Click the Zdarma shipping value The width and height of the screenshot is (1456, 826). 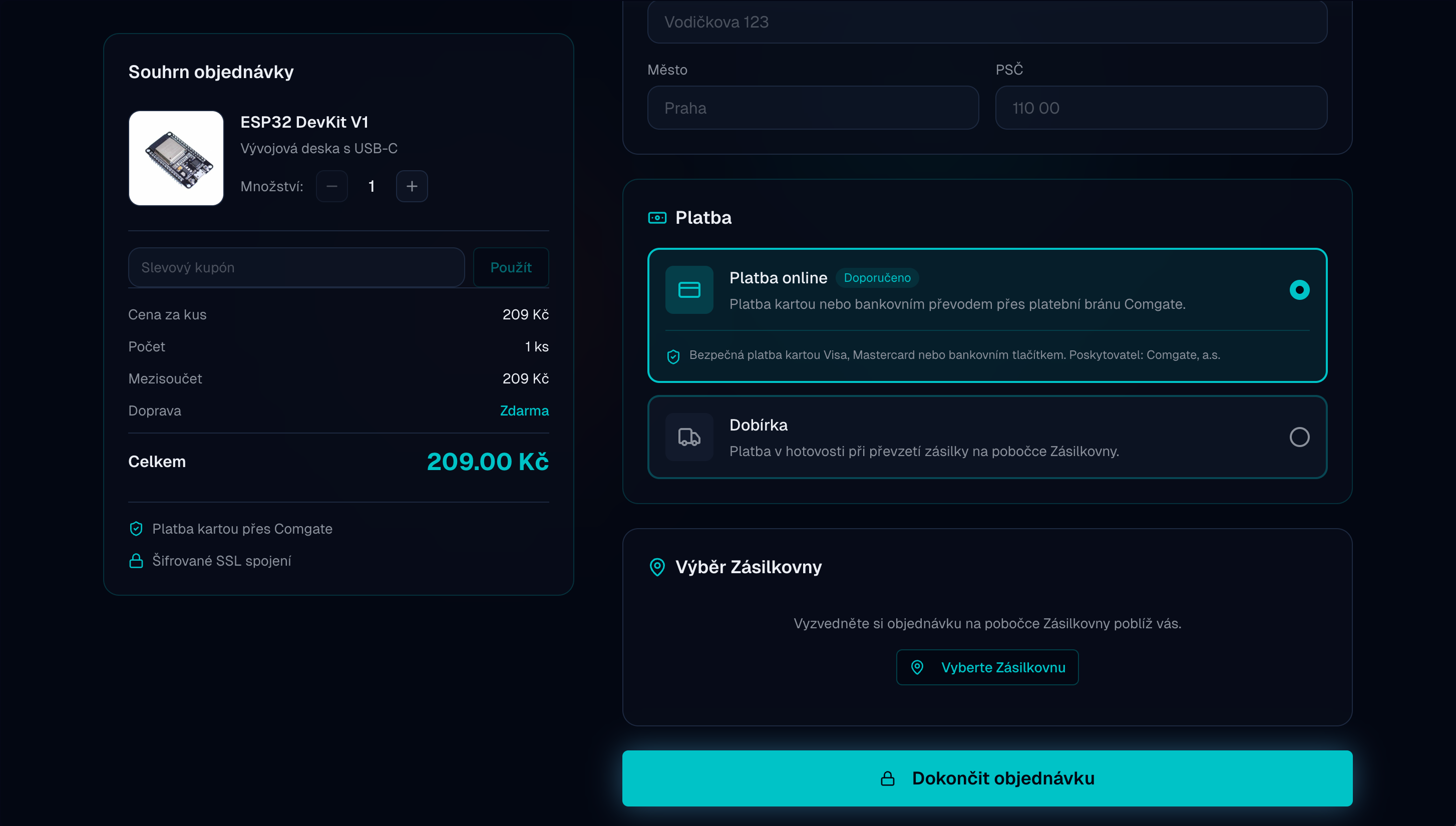(524, 410)
